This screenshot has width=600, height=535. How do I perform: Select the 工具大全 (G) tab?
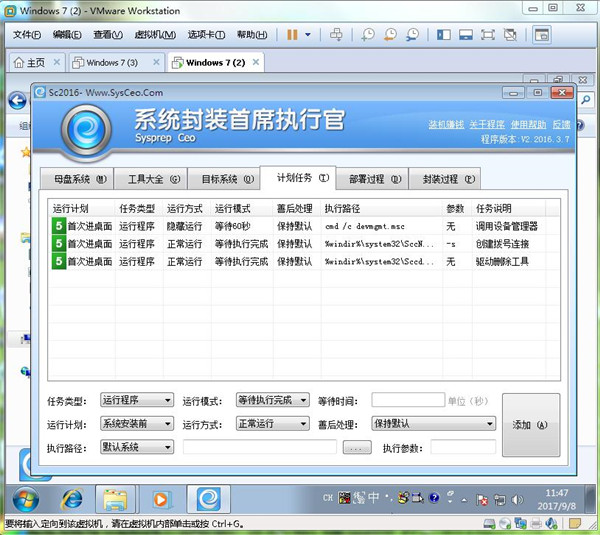tap(150, 179)
